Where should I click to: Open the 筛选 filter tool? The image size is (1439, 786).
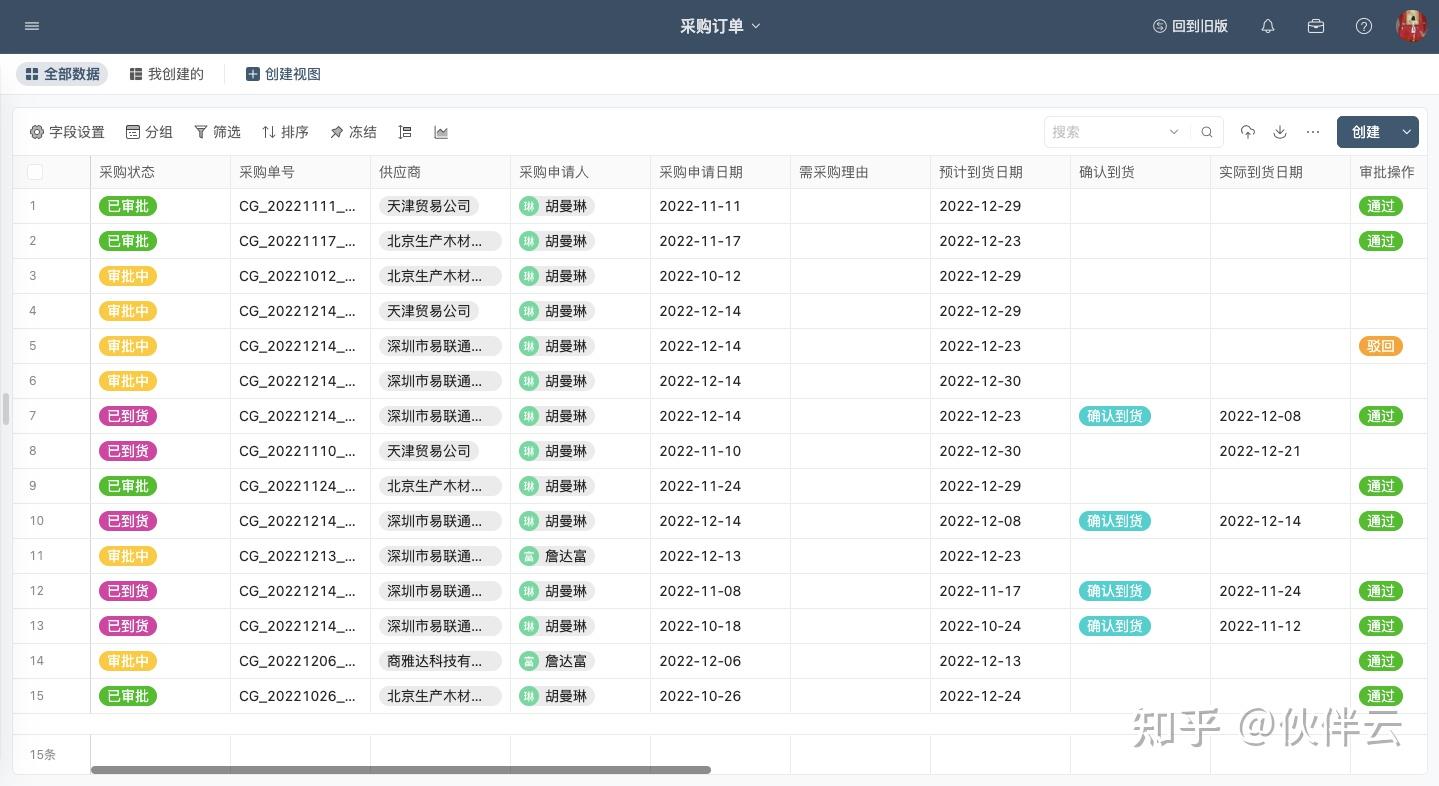[x=217, y=132]
